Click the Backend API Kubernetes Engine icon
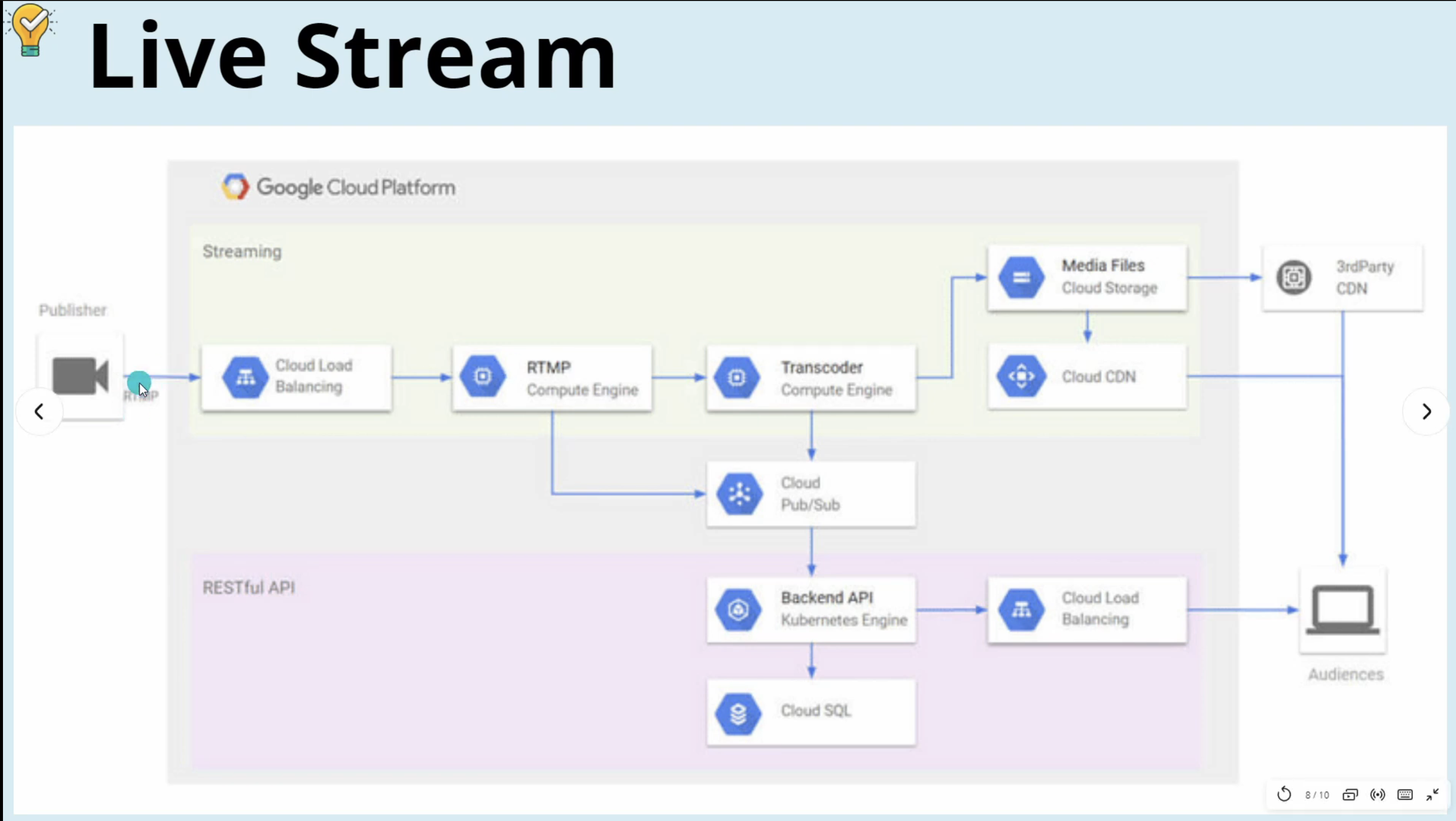The height and width of the screenshot is (821, 1456). 738,610
